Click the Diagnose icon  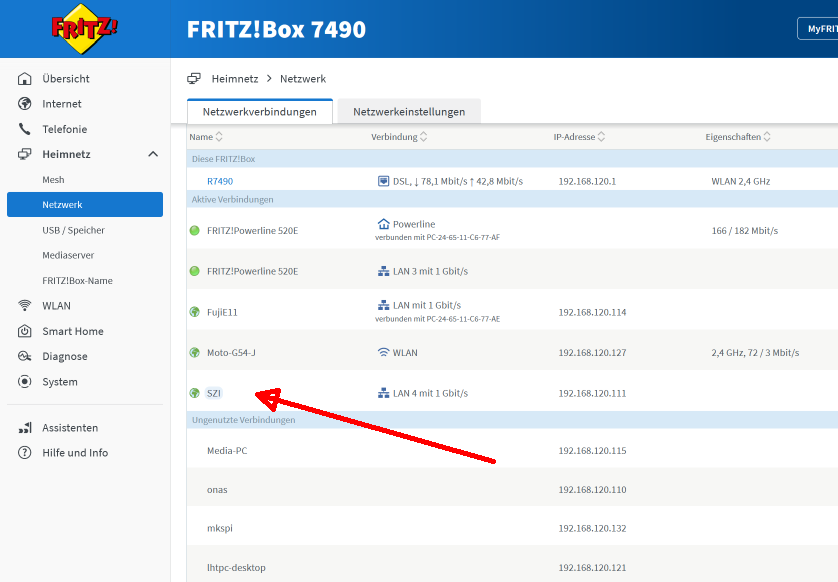[x=25, y=356]
